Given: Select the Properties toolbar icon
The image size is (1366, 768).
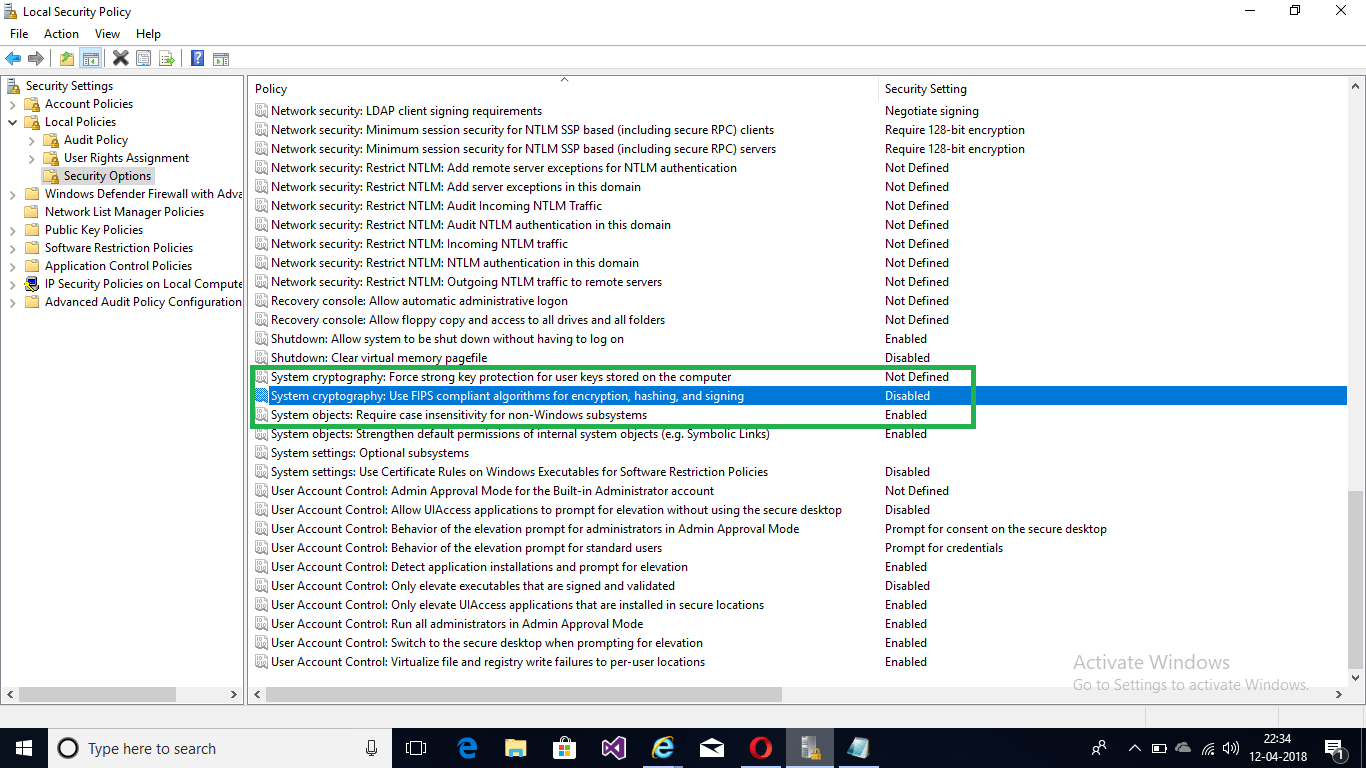Looking at the screenshot, I should pos(143,57).
